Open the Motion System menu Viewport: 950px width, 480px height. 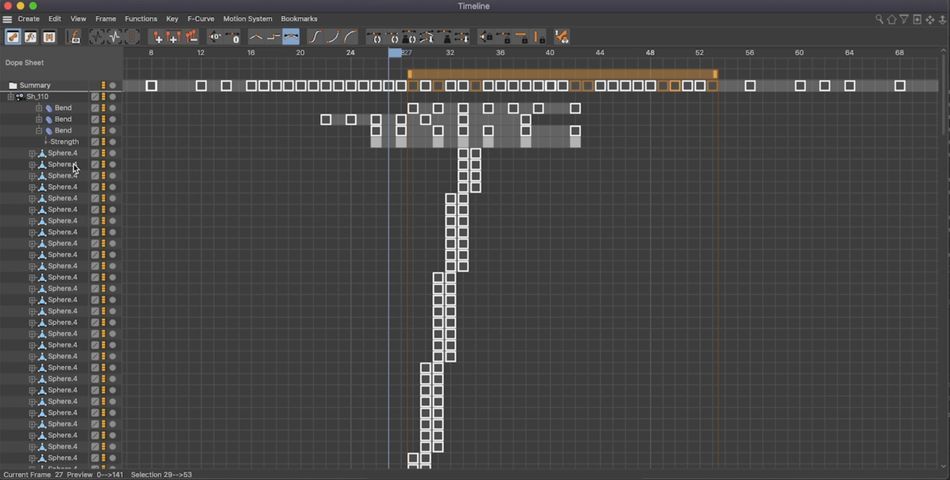(x=247, y=19)
